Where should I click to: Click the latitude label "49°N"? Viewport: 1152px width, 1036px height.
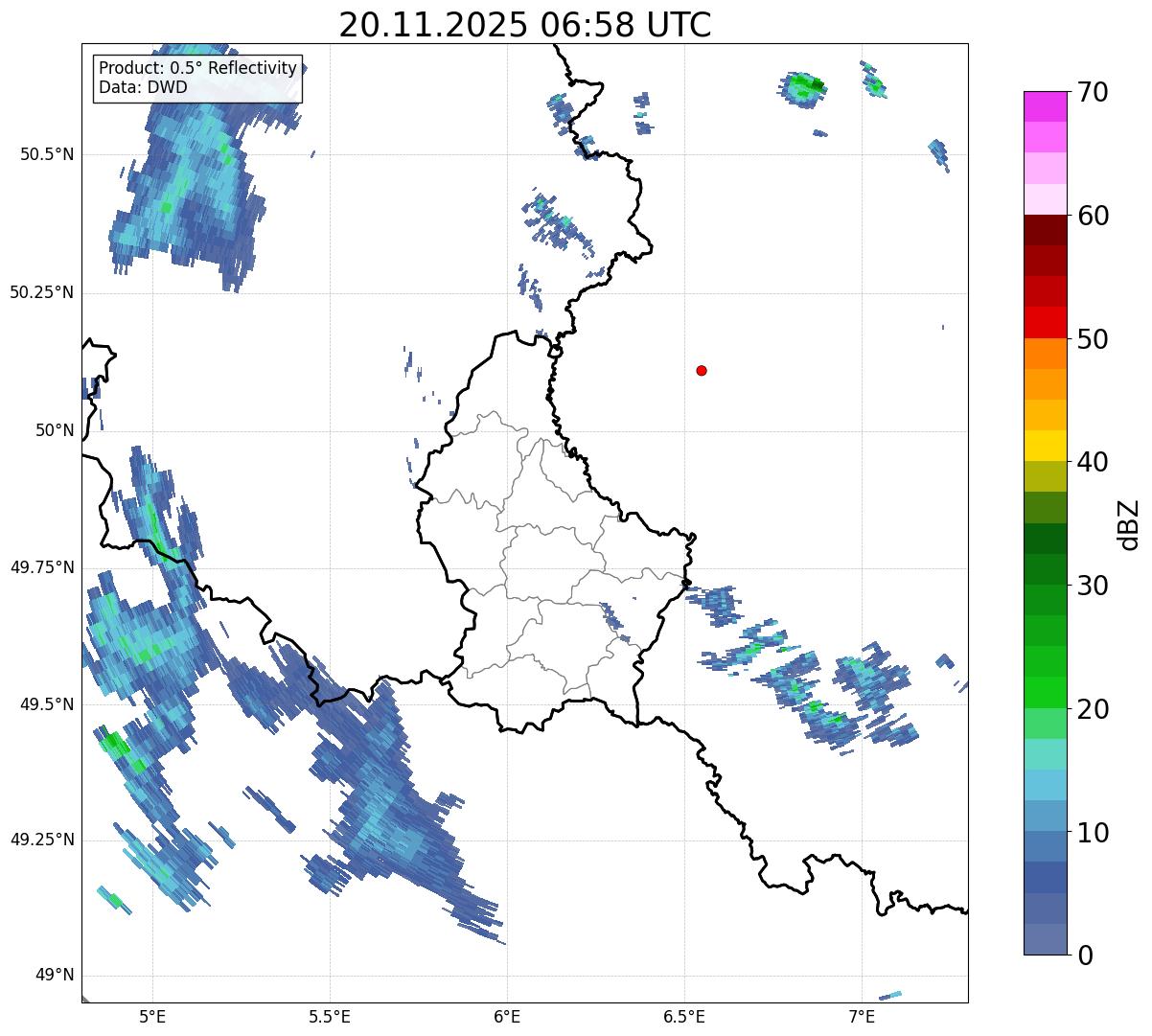(x=56, y=976)
